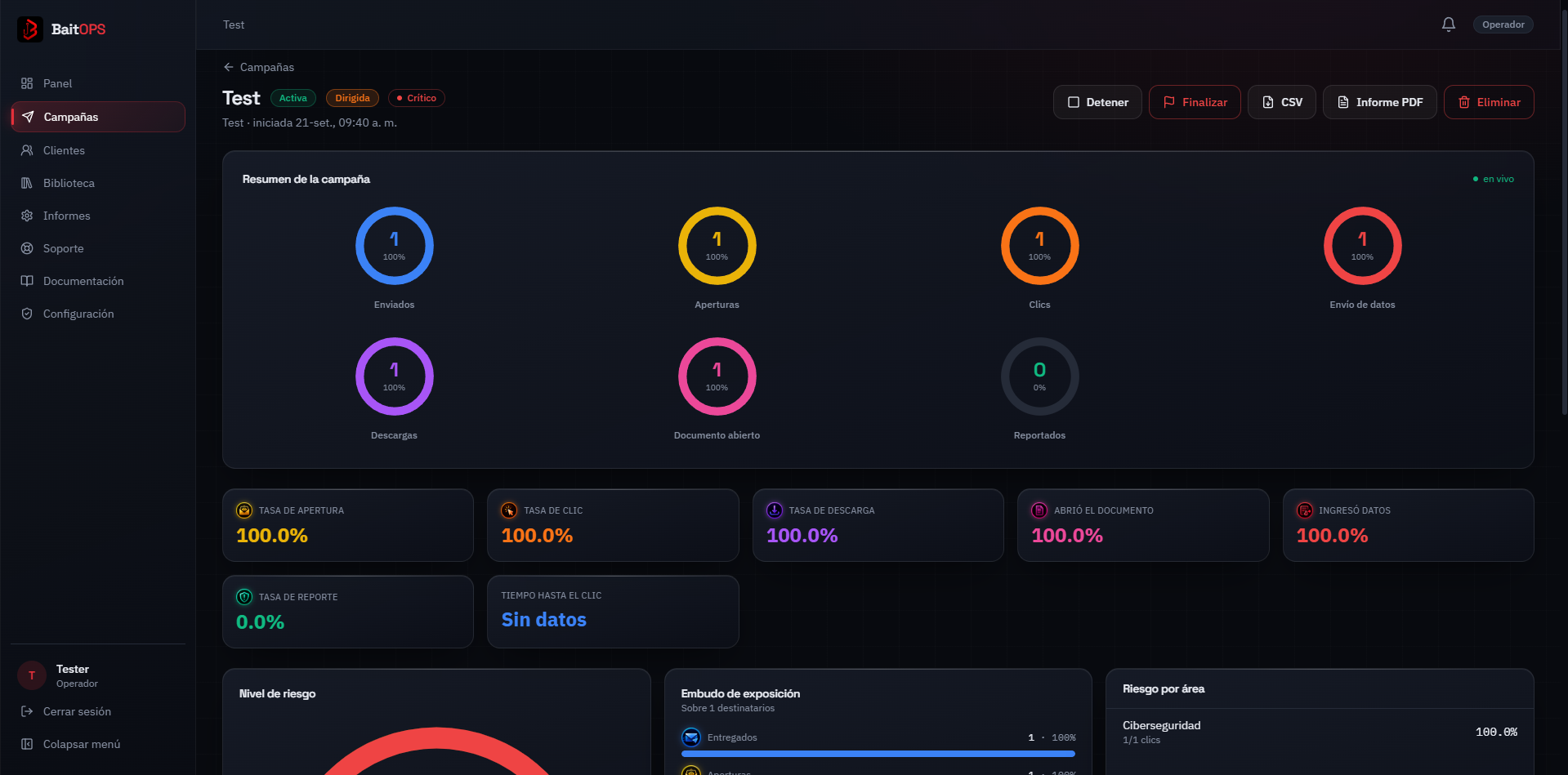Click the Tasa de descarga download icon
The image size is (1568, 775).
775,510
